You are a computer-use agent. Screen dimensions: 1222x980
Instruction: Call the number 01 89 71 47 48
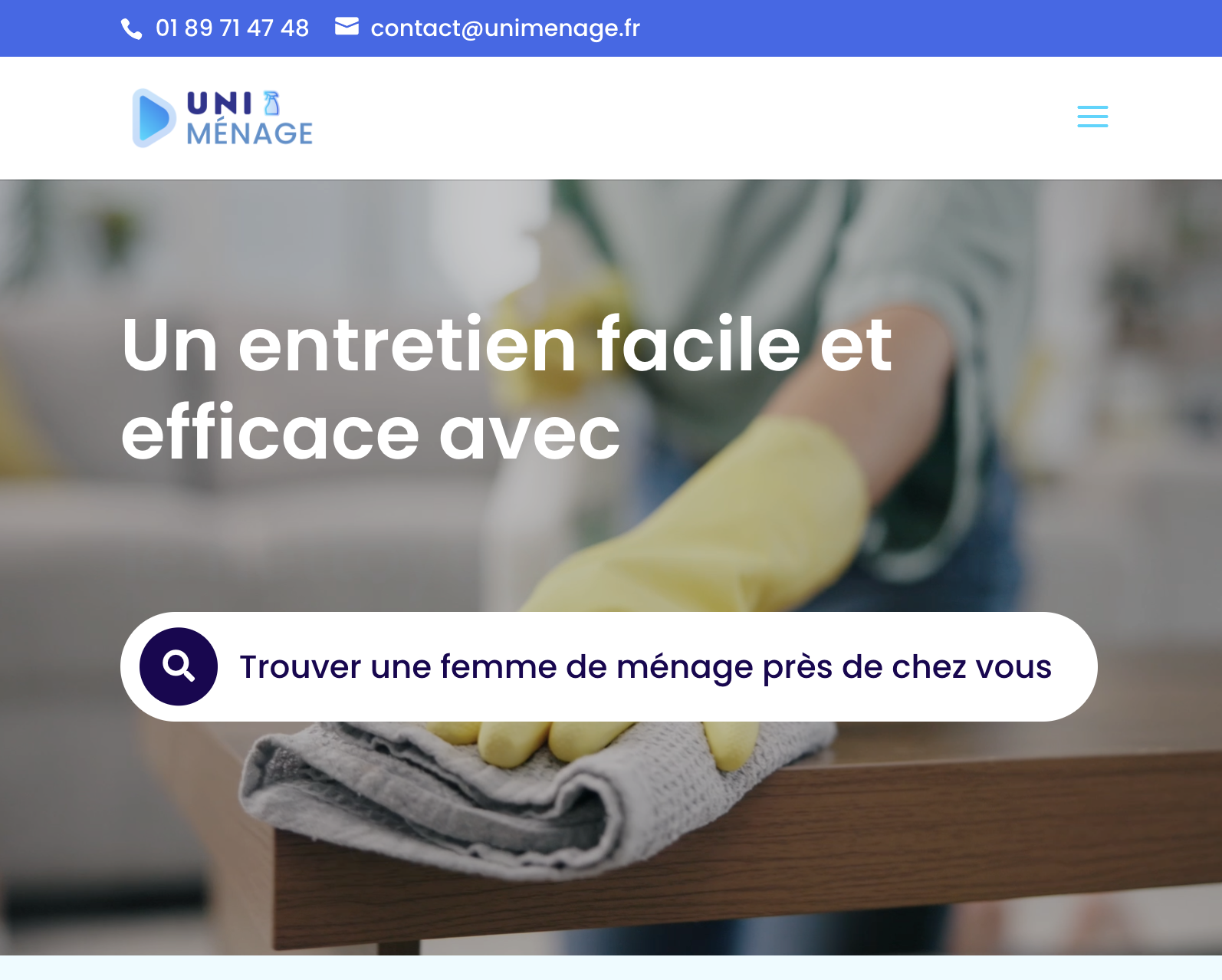pos(232,28)
